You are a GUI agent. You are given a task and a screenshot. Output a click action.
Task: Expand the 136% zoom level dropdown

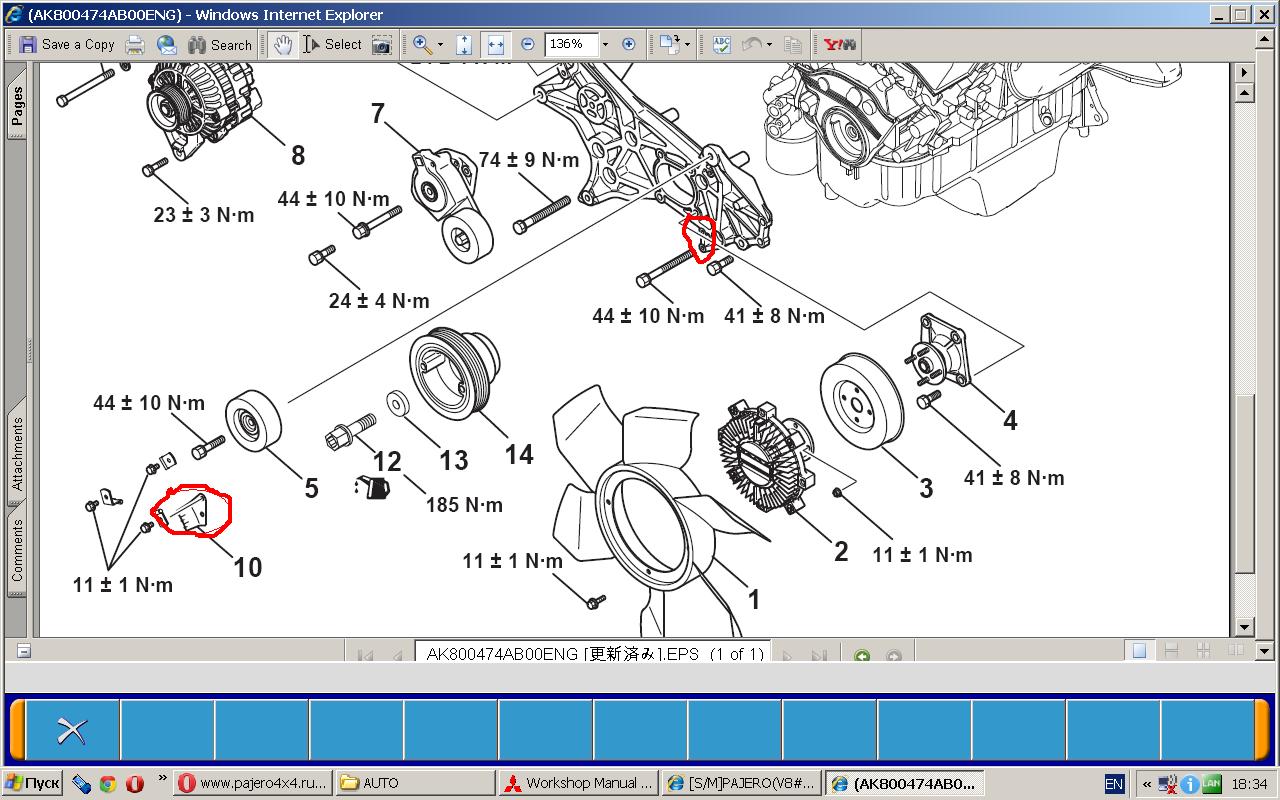pyautogui.click(x=605, y=44)
